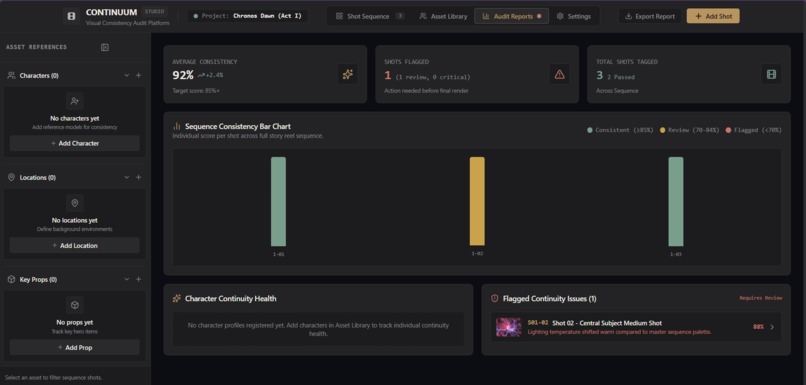Image resolution: width=806 pixels, height=385 pixels.
Task: Click the empty-state prop cube placeholder icon
Action: tap(75, 305)
